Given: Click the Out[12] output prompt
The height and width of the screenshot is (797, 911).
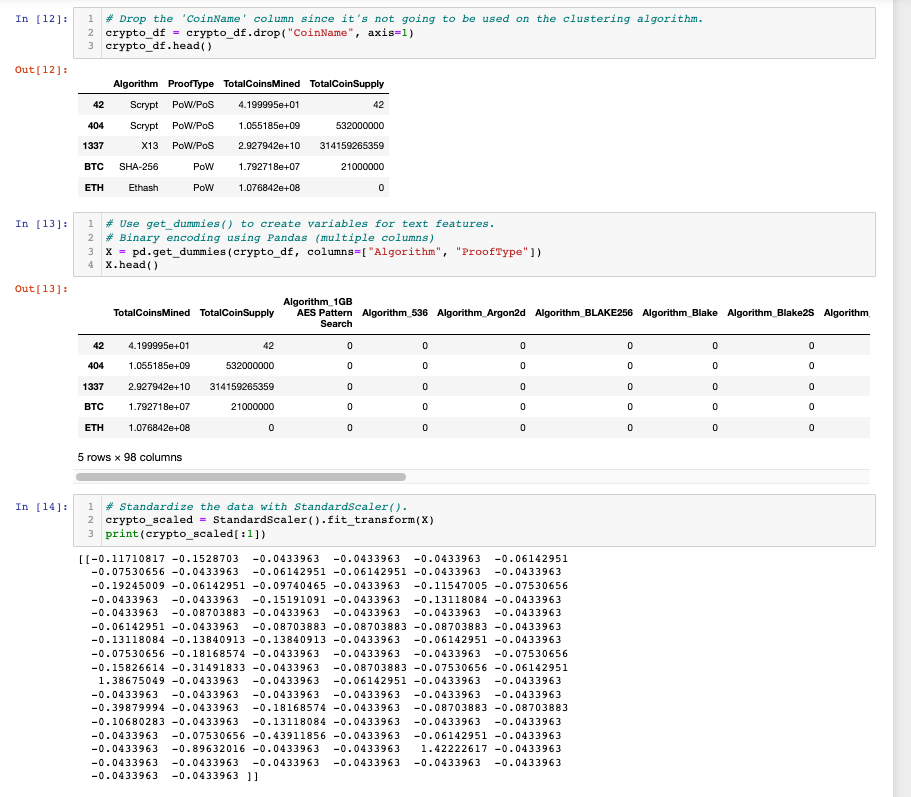Looking at the screenshot, I should pos(41,70).
